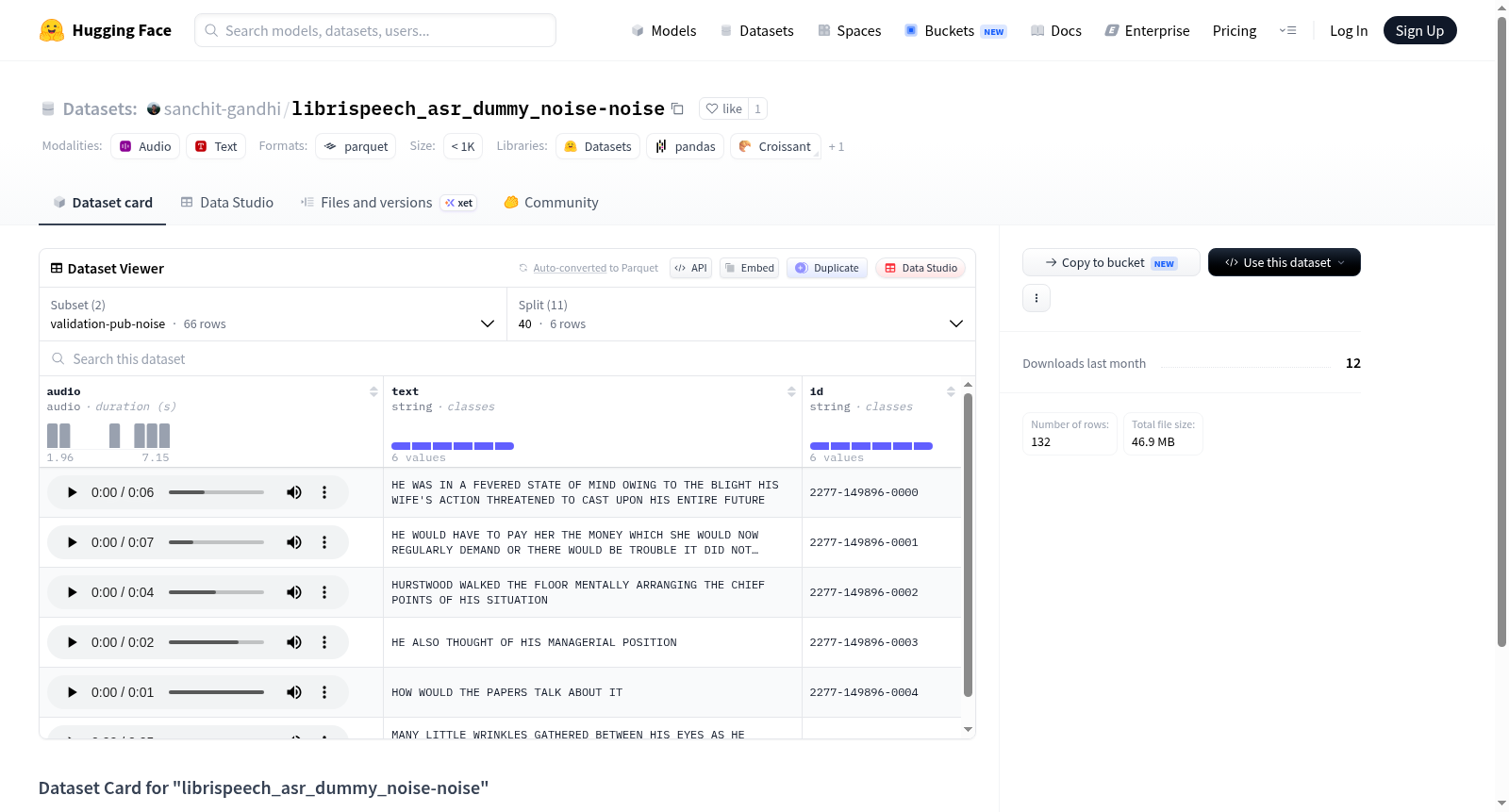Viewport: 1509px width, 812px height.
Task: Play audio for row 2277-149896-0004
Action: (72, 692)
